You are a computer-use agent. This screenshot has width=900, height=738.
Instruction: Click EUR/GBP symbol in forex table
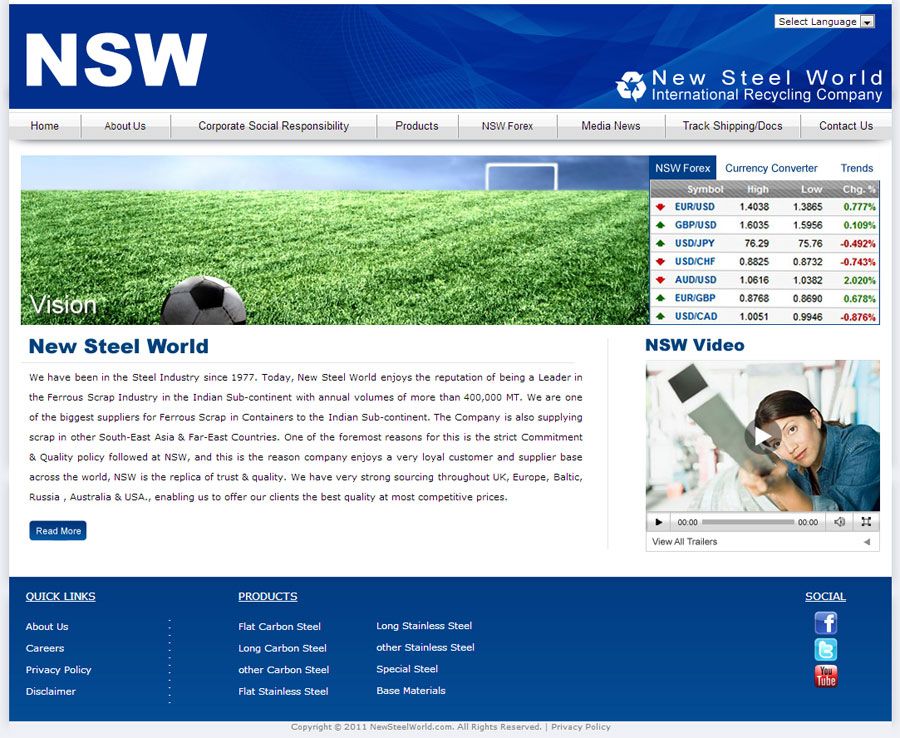coord(695,298)
